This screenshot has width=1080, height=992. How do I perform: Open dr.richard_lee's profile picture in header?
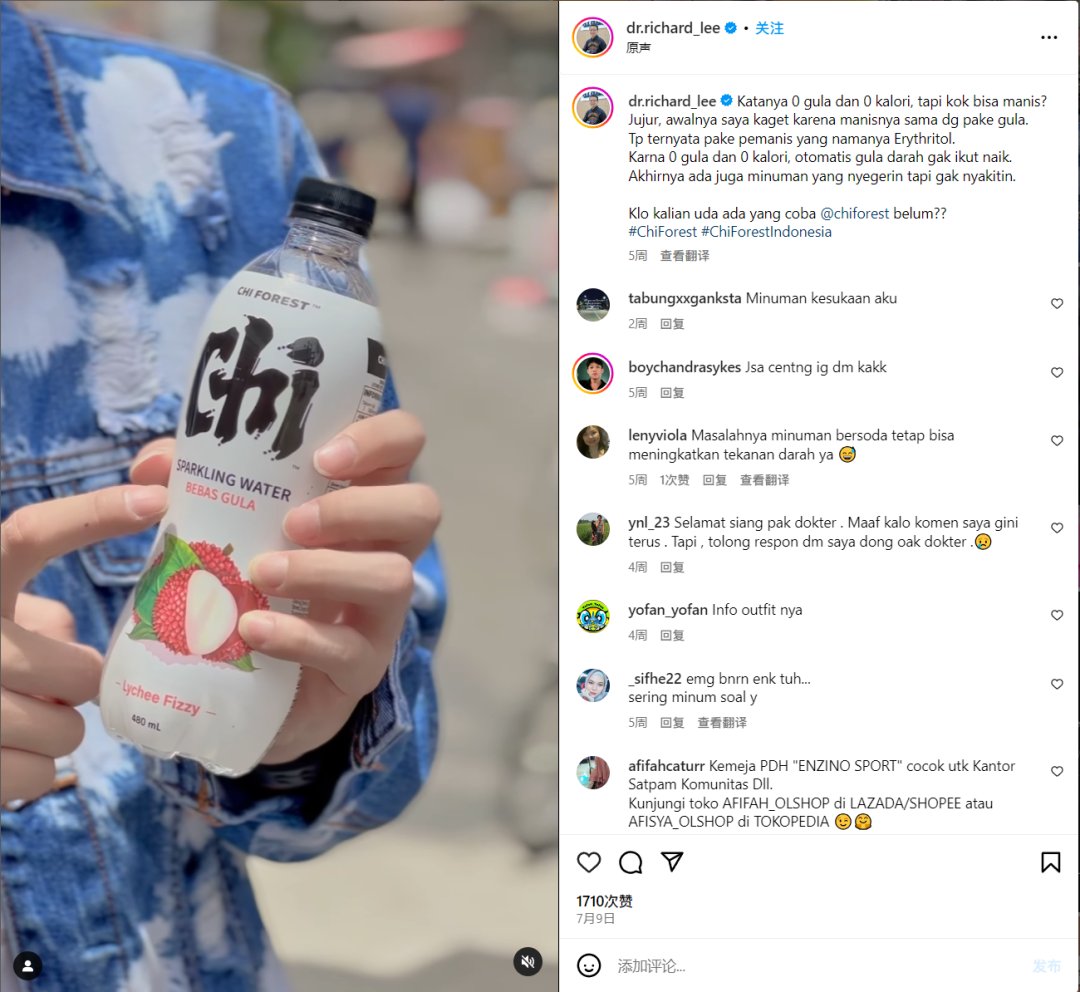coord(592,37)
